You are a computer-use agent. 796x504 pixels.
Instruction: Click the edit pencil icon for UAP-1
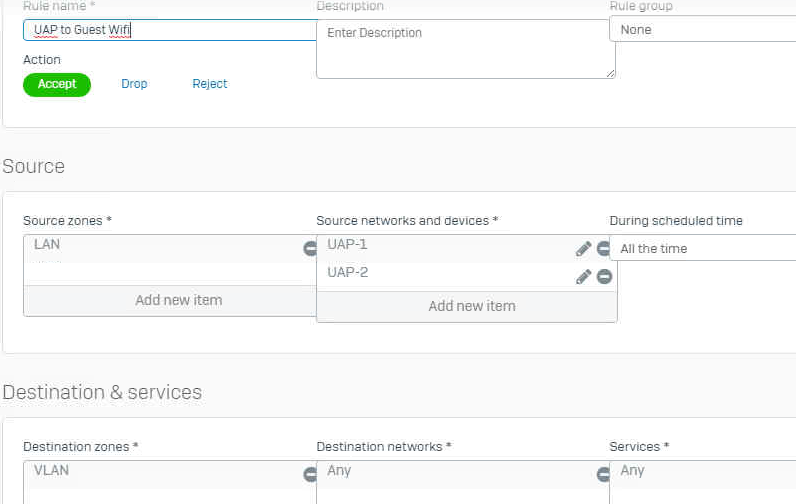click(x=583, y=249)
